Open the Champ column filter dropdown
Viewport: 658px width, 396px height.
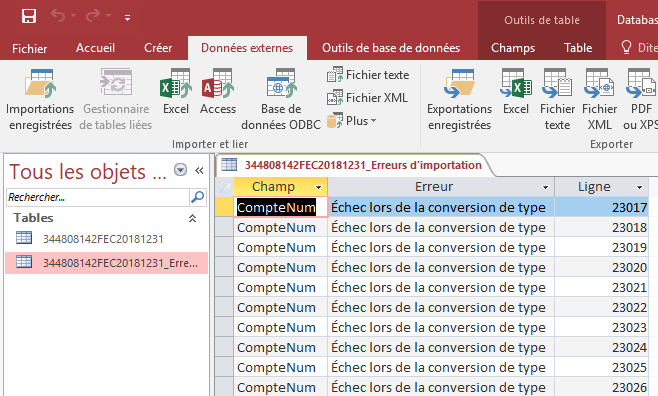[x=319, y=187]
